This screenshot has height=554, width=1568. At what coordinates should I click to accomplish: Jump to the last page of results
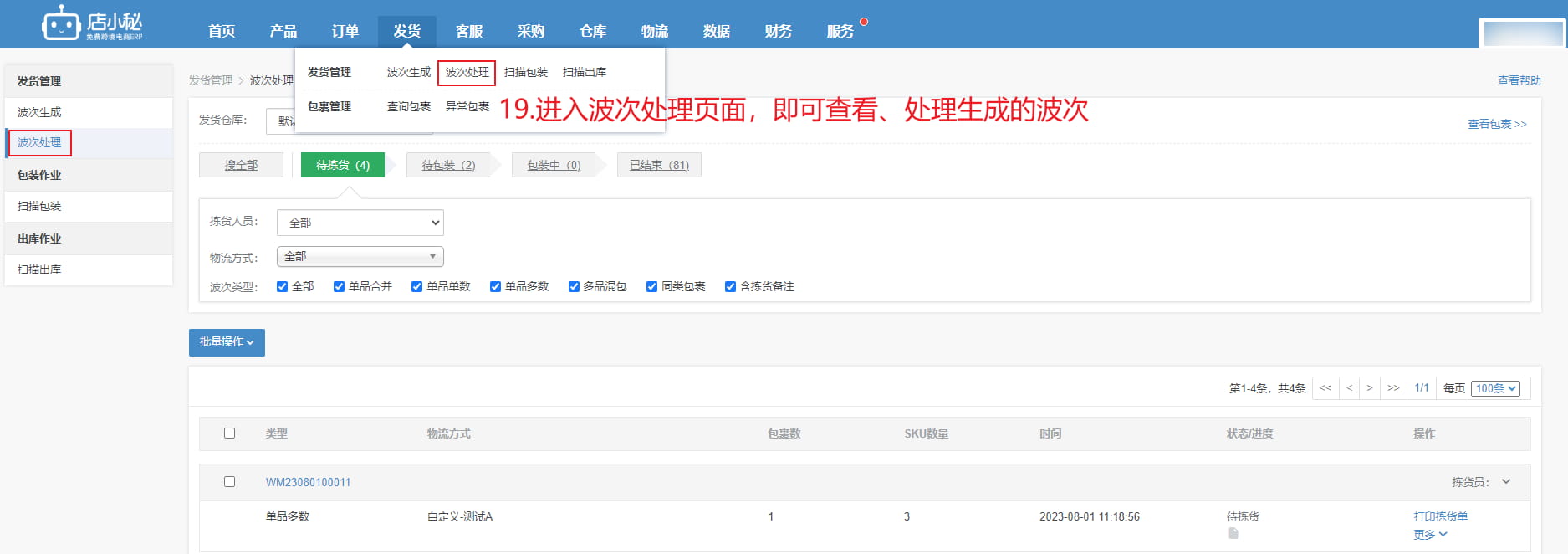pos(1393,388)
